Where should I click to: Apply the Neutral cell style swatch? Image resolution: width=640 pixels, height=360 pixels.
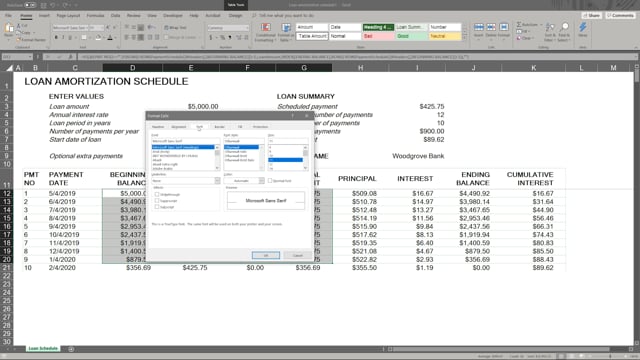(x=445, y=36)
